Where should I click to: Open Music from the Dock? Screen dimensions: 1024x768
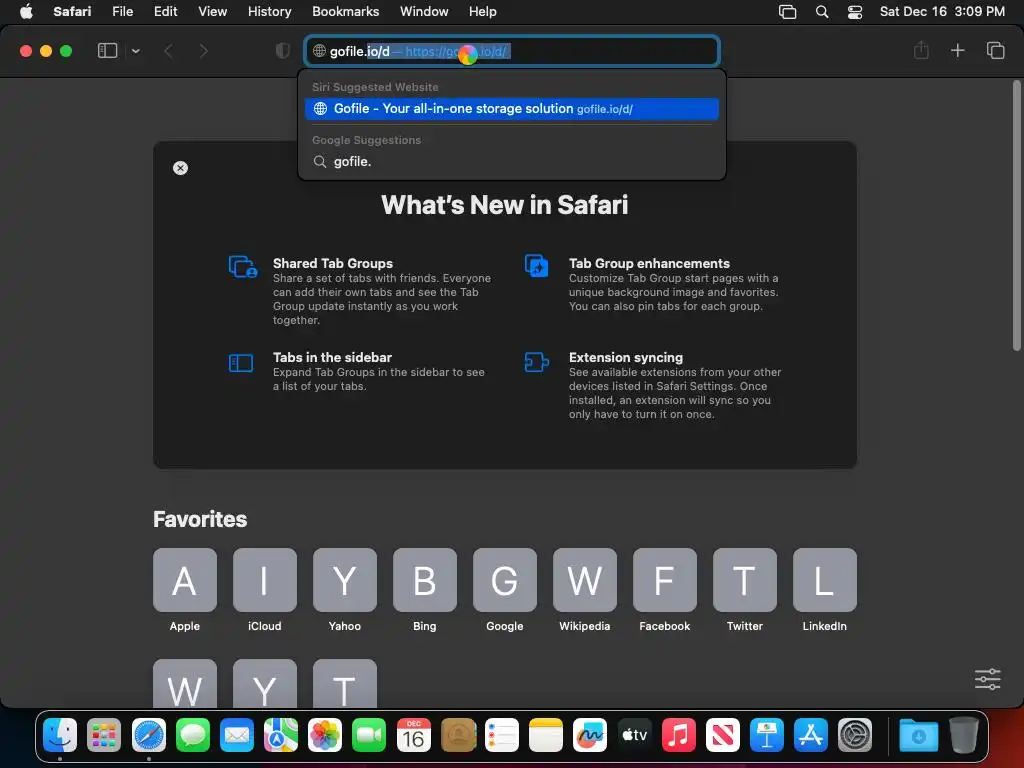679,735
